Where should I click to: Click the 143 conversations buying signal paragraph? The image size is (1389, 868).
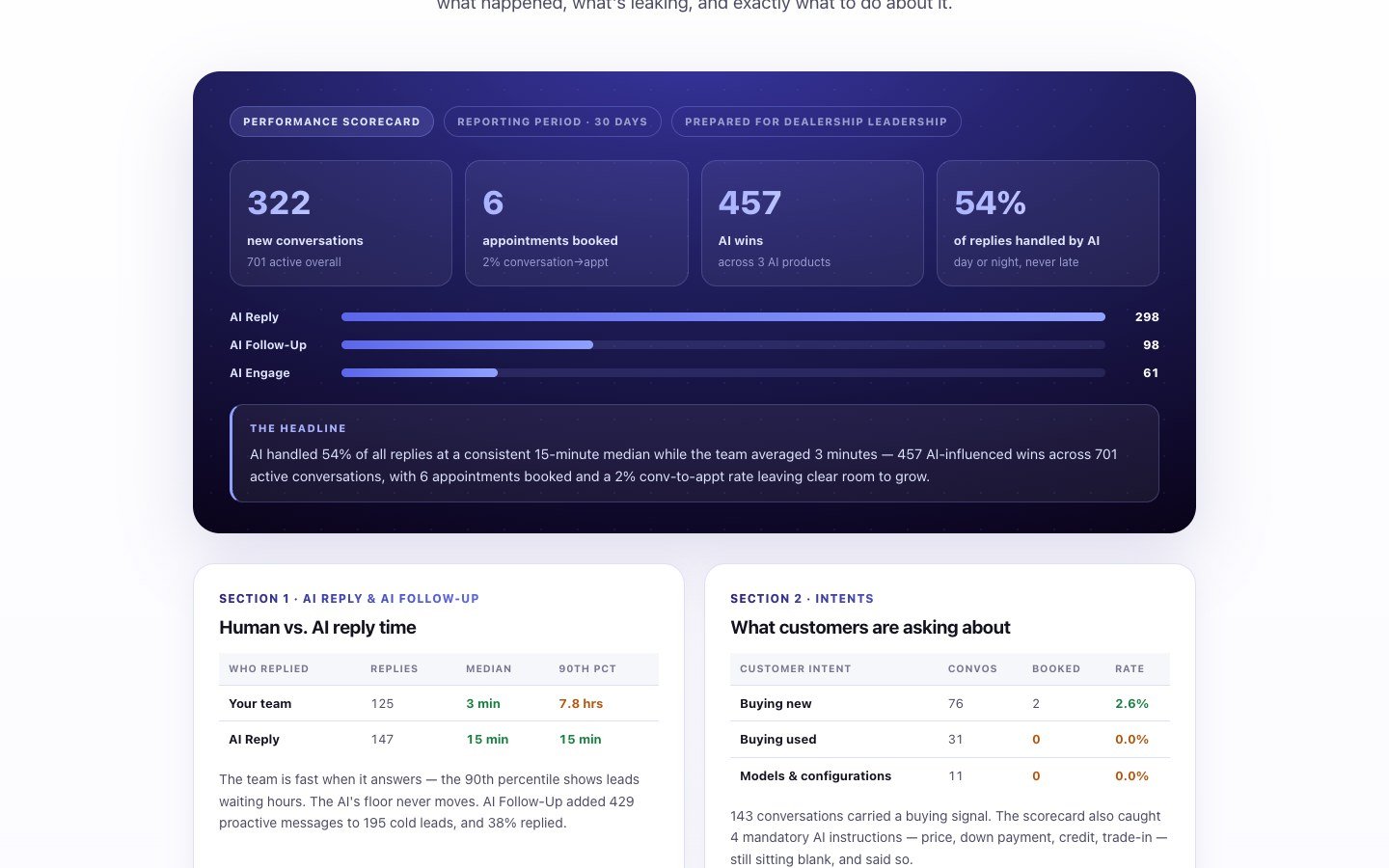point(949,837)
